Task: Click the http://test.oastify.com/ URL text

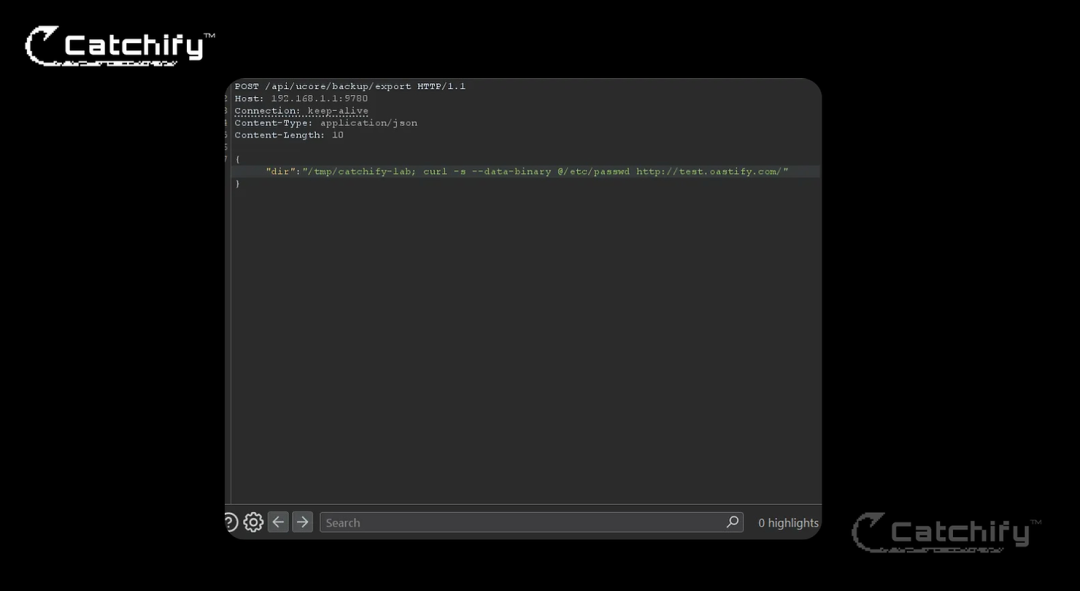Action: coord(709,172)
